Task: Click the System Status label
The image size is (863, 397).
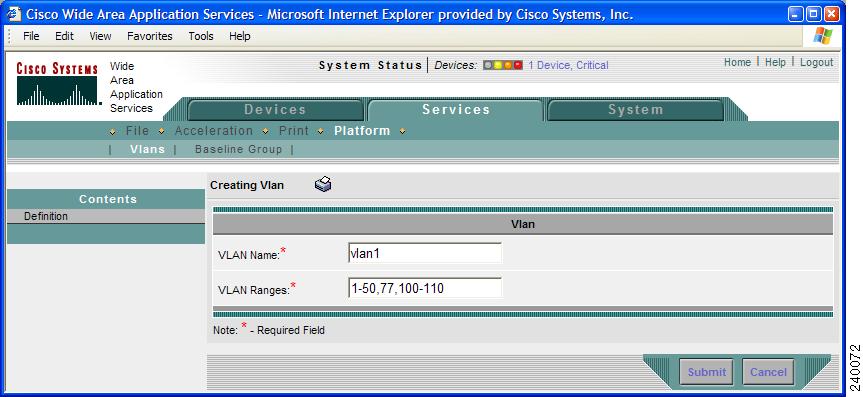Action: (x=370, y=65)
